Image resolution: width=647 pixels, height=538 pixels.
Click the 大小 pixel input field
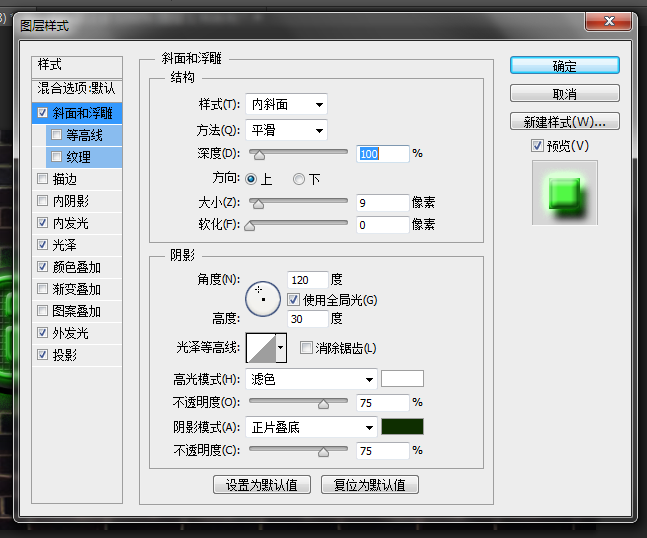point(382,202)
